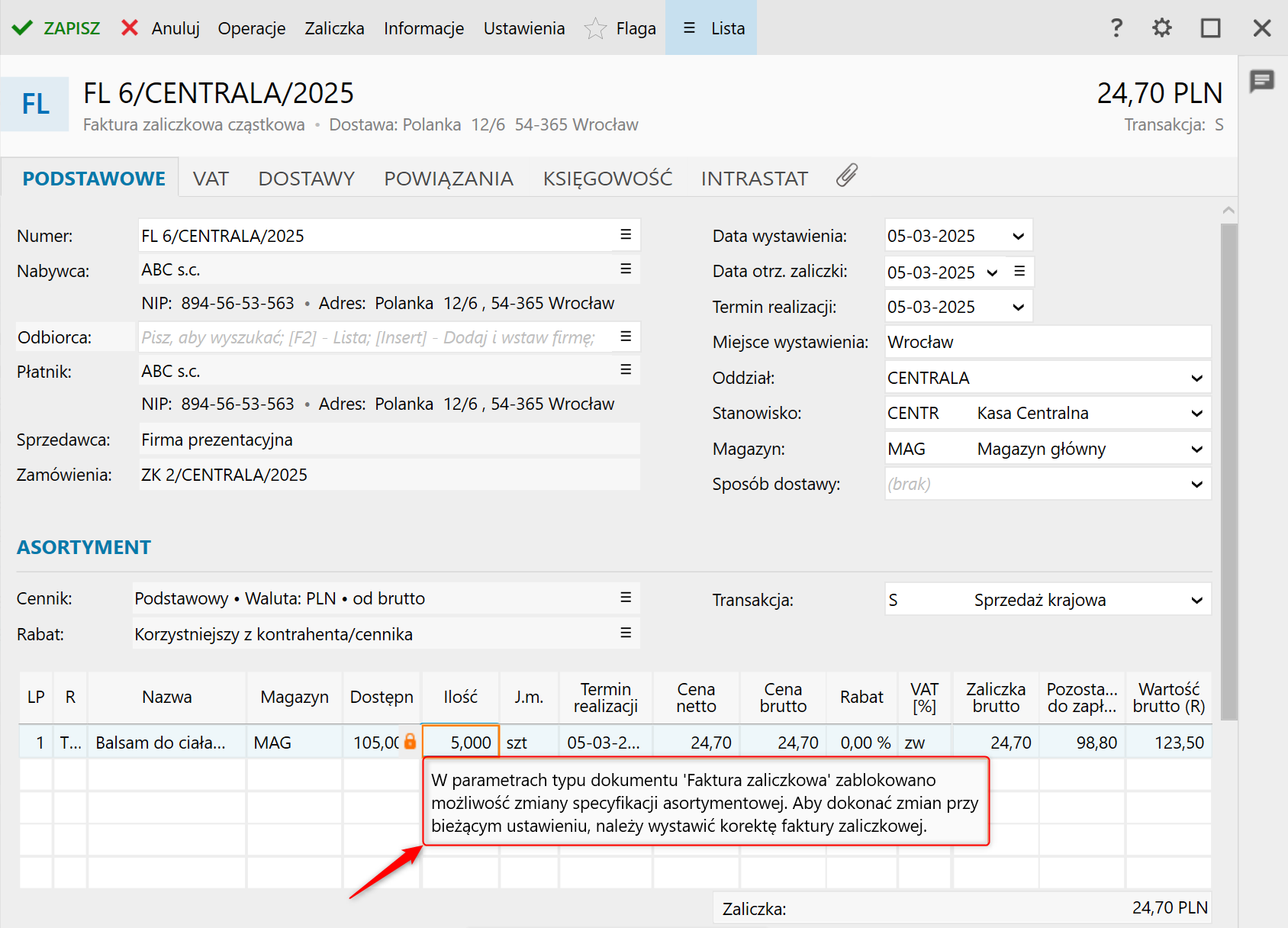Viewport: 1288px width, 928px height.
Task: Click the question mark help icon
Action: [1116, 28]
